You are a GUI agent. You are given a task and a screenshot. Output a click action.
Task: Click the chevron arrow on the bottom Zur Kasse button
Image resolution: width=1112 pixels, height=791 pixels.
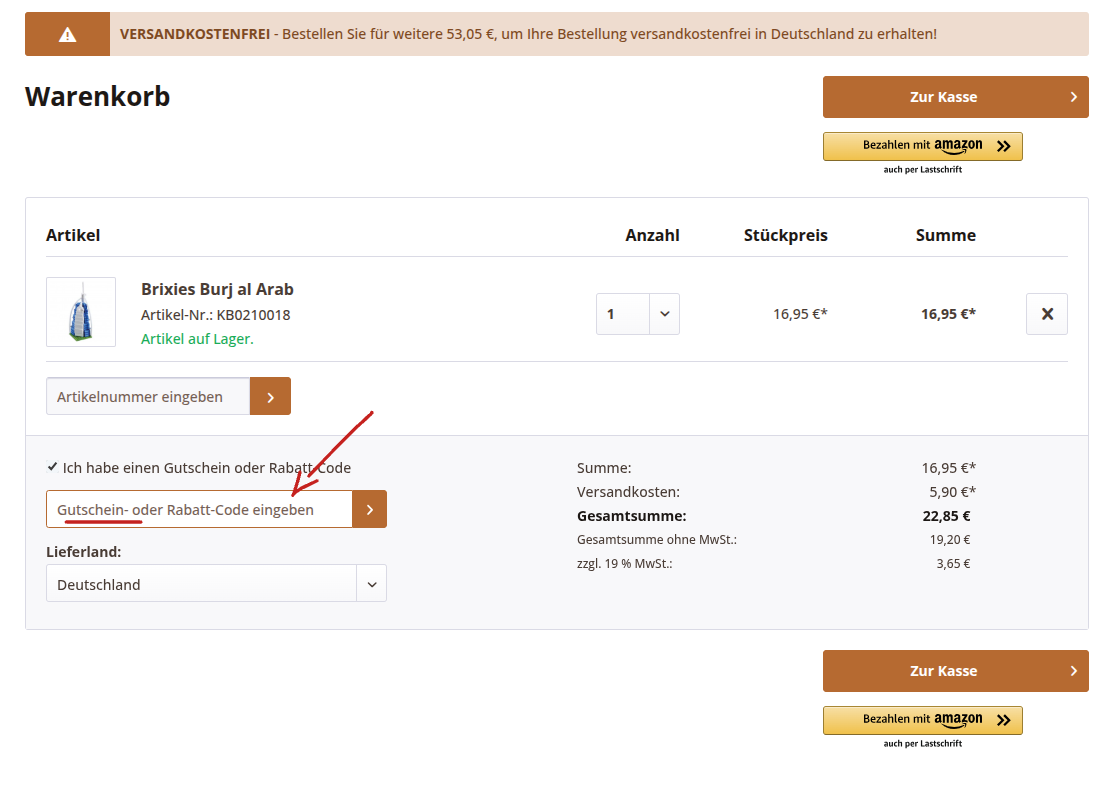coord(1073,671)
